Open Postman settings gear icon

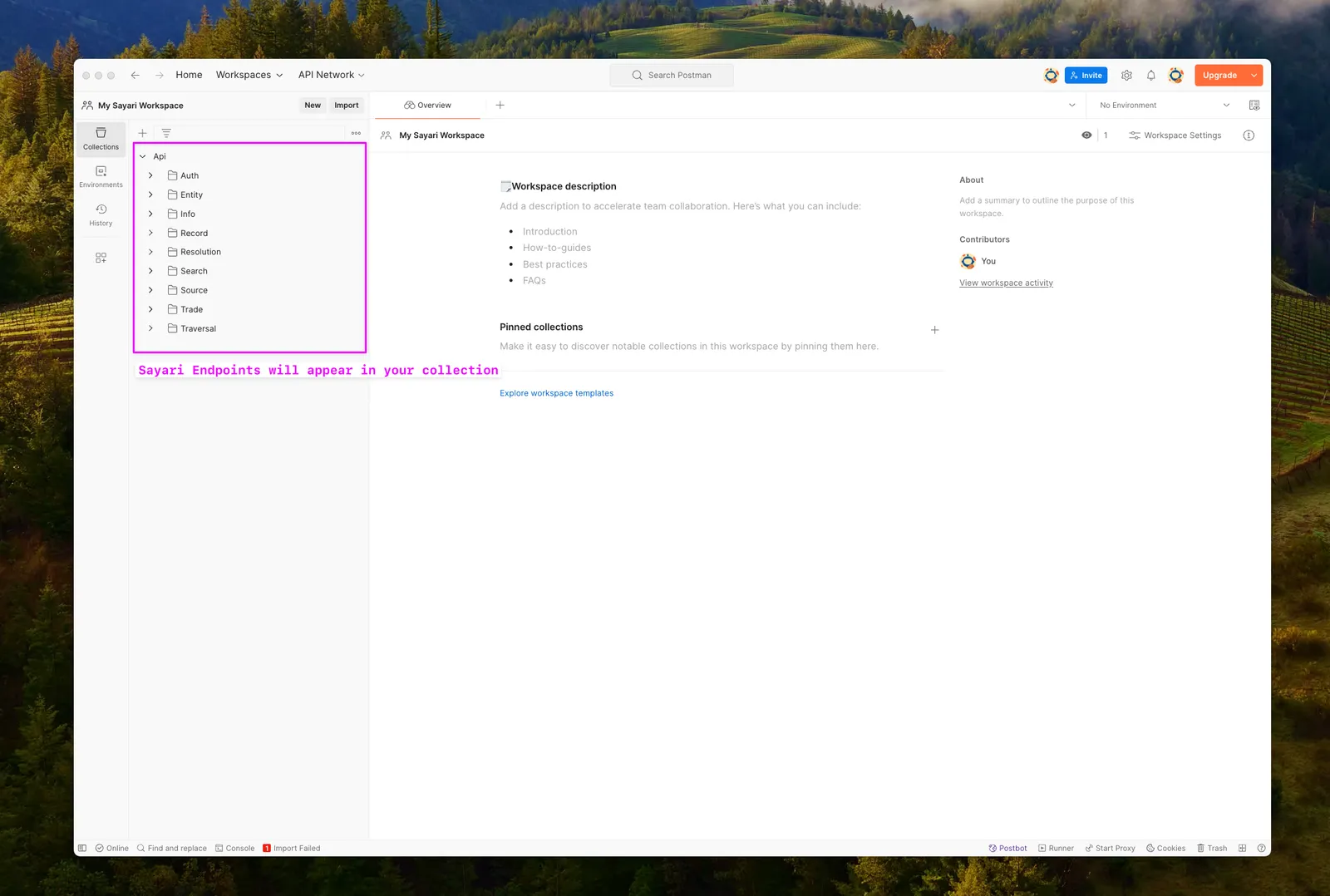click(x=1126, y=75)
